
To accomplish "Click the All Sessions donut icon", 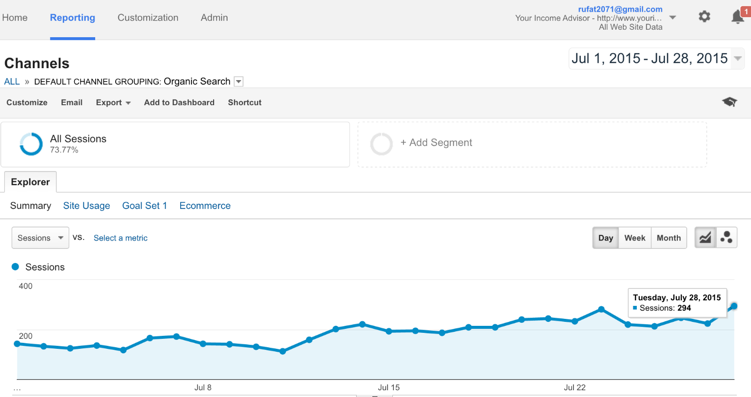I will point(31,144).
